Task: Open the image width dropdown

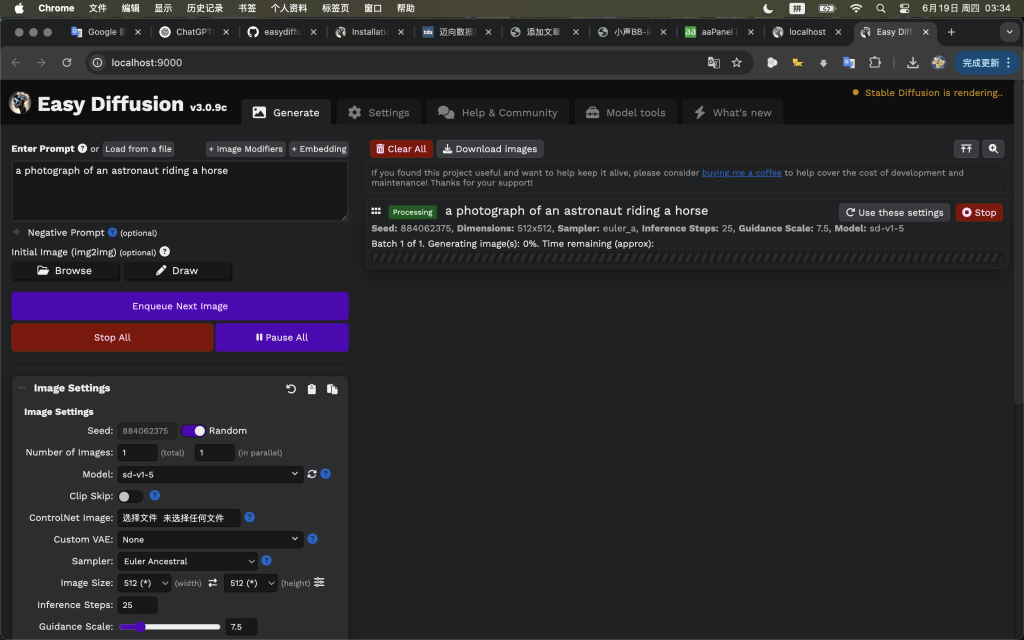Action: (x=144, y=583)
